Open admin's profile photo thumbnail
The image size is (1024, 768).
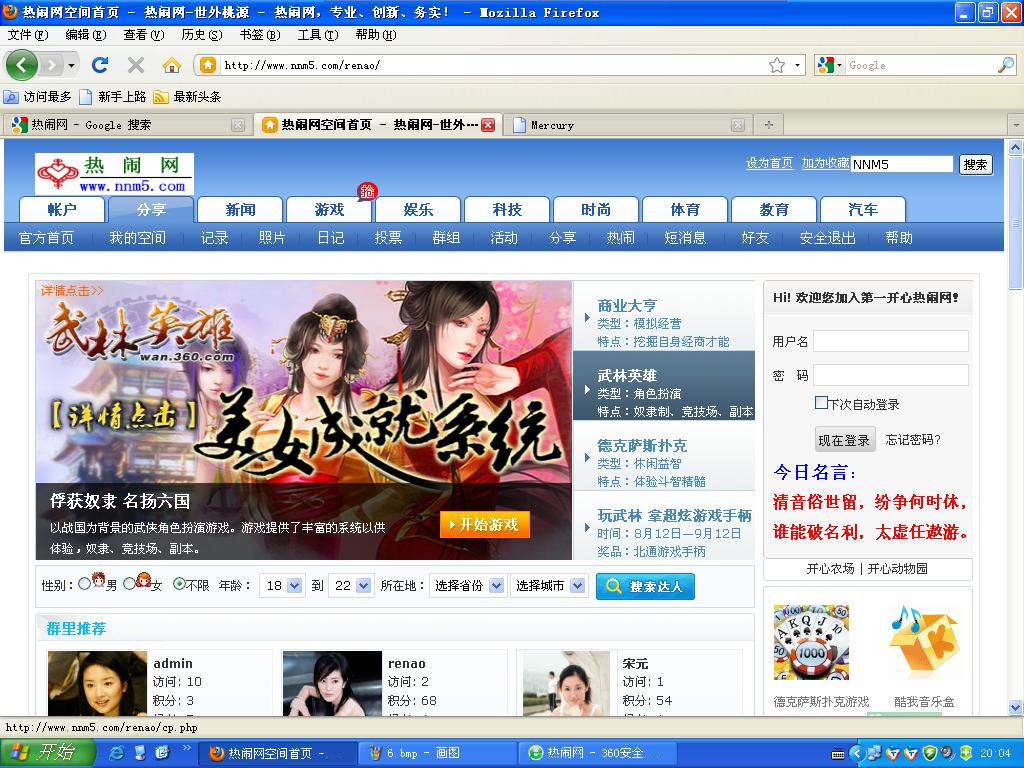tap(97, 683)
